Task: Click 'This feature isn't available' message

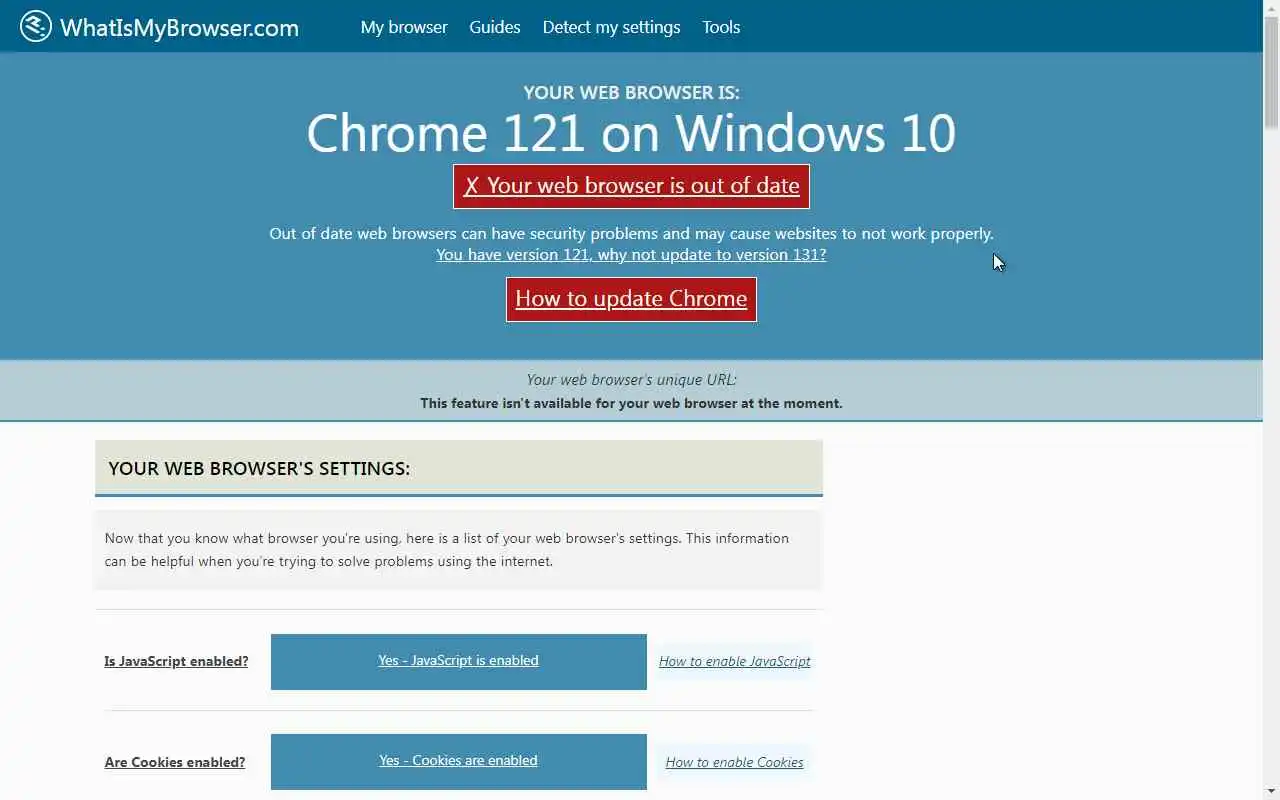Action: [631, 403]
